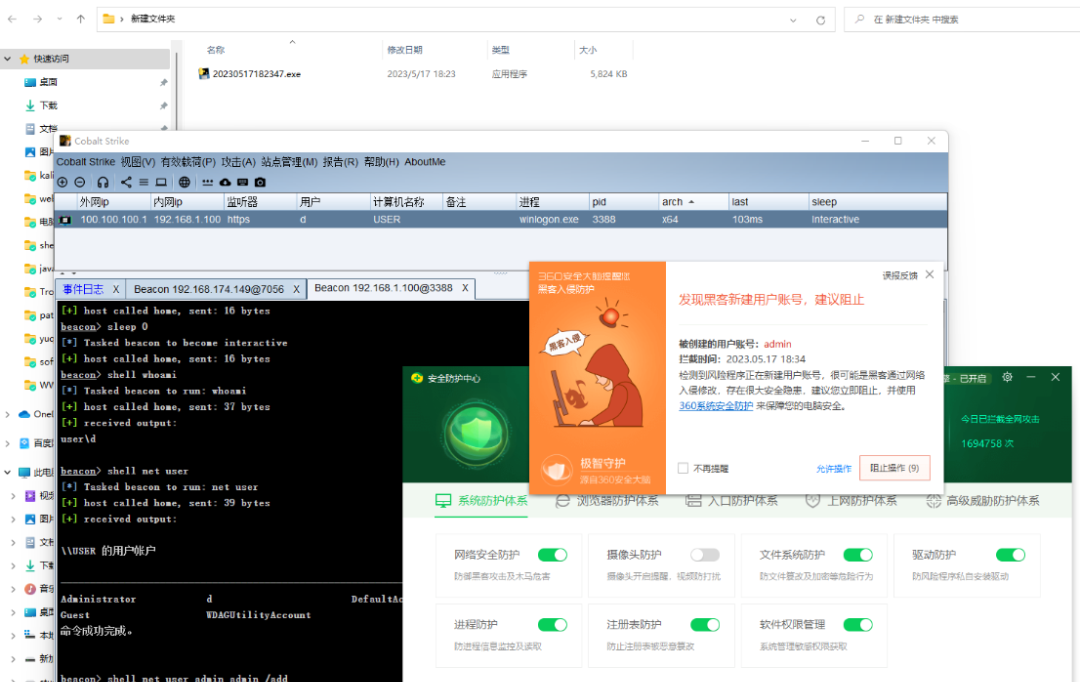
Task: Select the 浏览器防护体系 tab
Action: (x=607, y=501)
